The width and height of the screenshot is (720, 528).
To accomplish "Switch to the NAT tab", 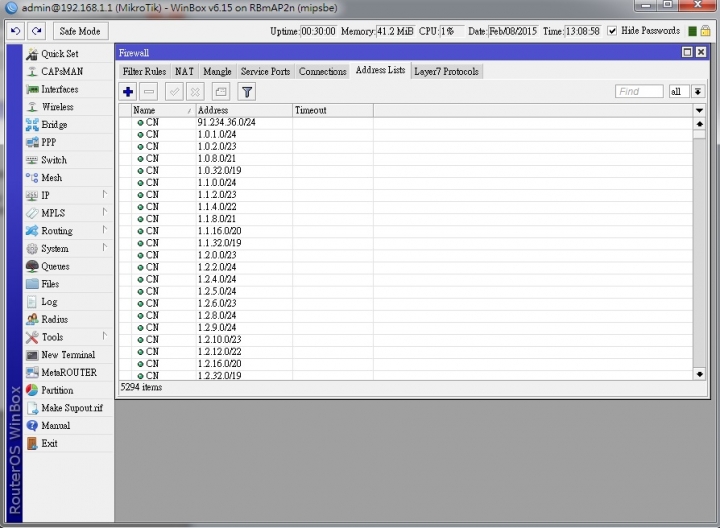I will pos(185,72).
